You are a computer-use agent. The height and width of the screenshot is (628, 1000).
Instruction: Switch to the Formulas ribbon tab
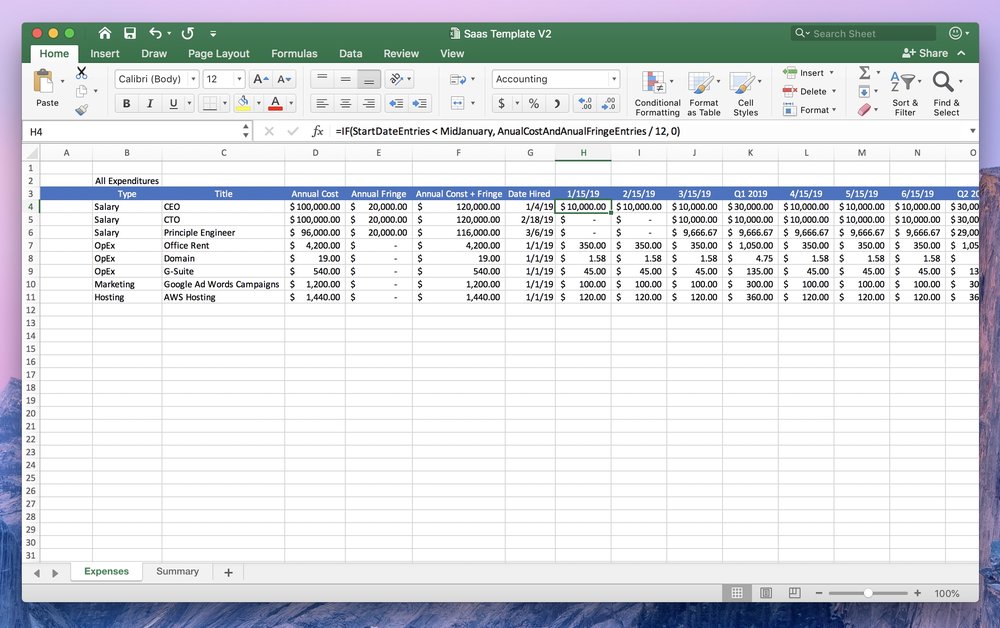(x=294, y=53)
